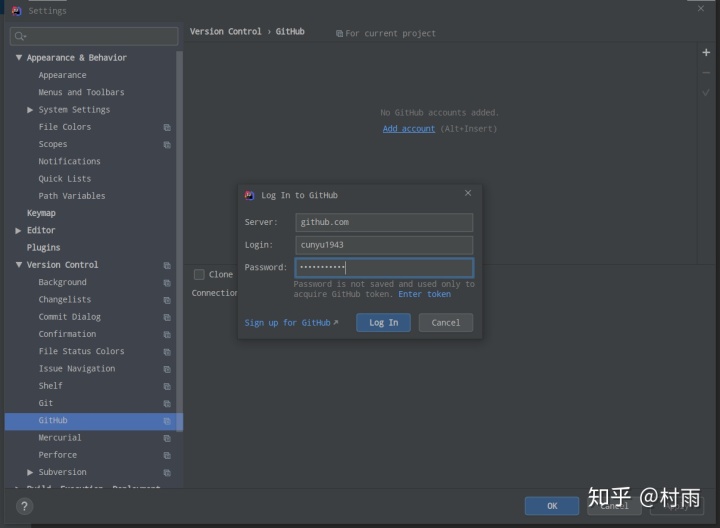Screen dimensions: 720x528
Task: Expand the Subversion node
Action: coord(30,472)
